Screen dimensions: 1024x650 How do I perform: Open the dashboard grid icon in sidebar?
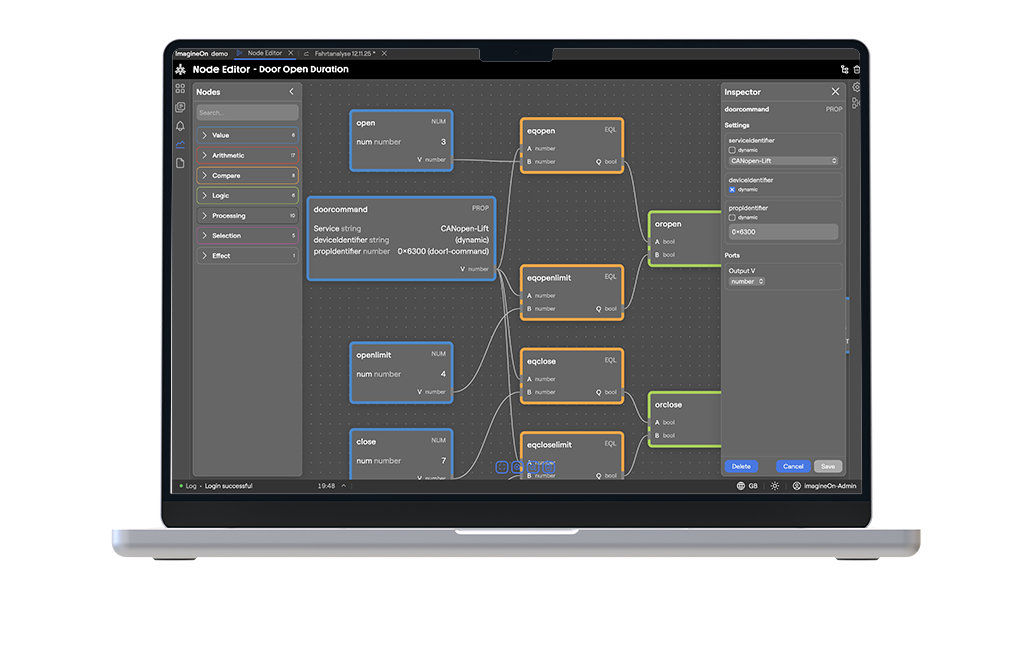pos(180,89)
